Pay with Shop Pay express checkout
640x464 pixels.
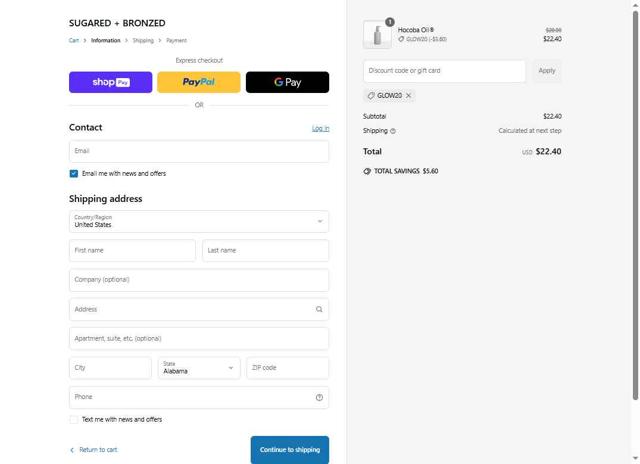coord(110,82)
